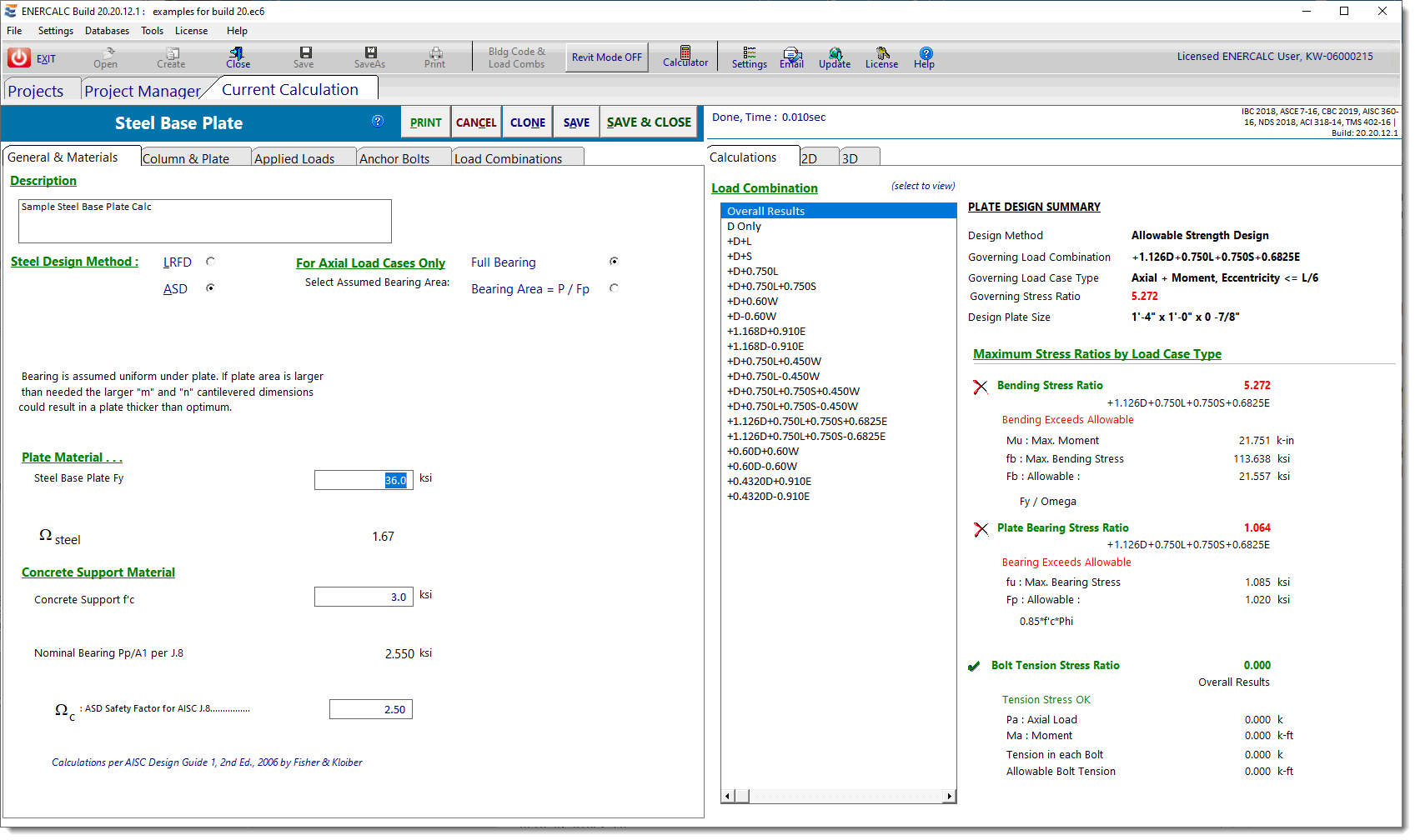Select the +D+L load combination
Viewport: 1415px width, 840px height.
839,242
